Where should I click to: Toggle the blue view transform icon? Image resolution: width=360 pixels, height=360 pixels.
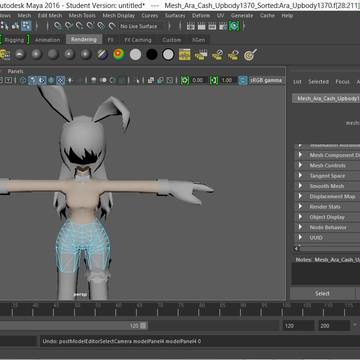243,80
